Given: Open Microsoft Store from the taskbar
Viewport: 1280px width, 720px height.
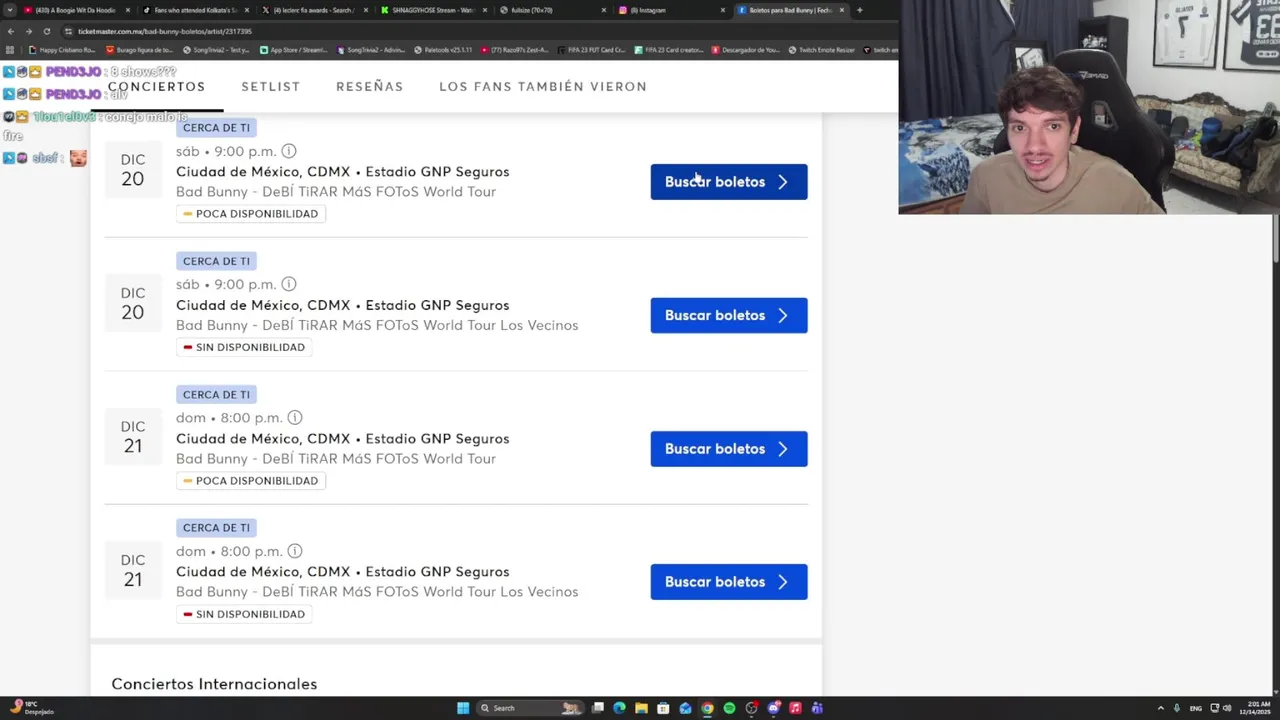Looking at the screenshot, I should [663, 708].
